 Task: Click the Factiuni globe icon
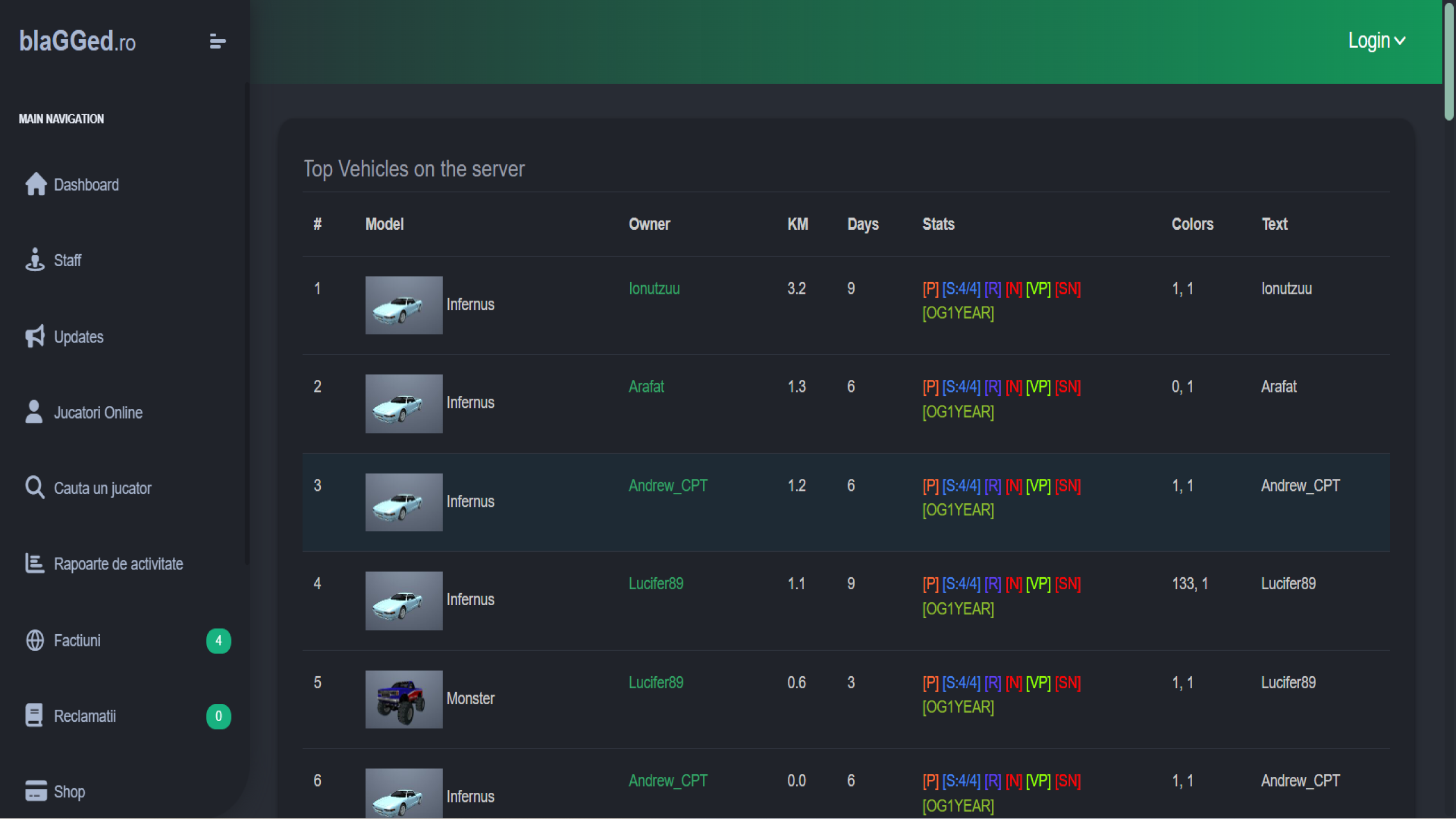tap(35, 640)
